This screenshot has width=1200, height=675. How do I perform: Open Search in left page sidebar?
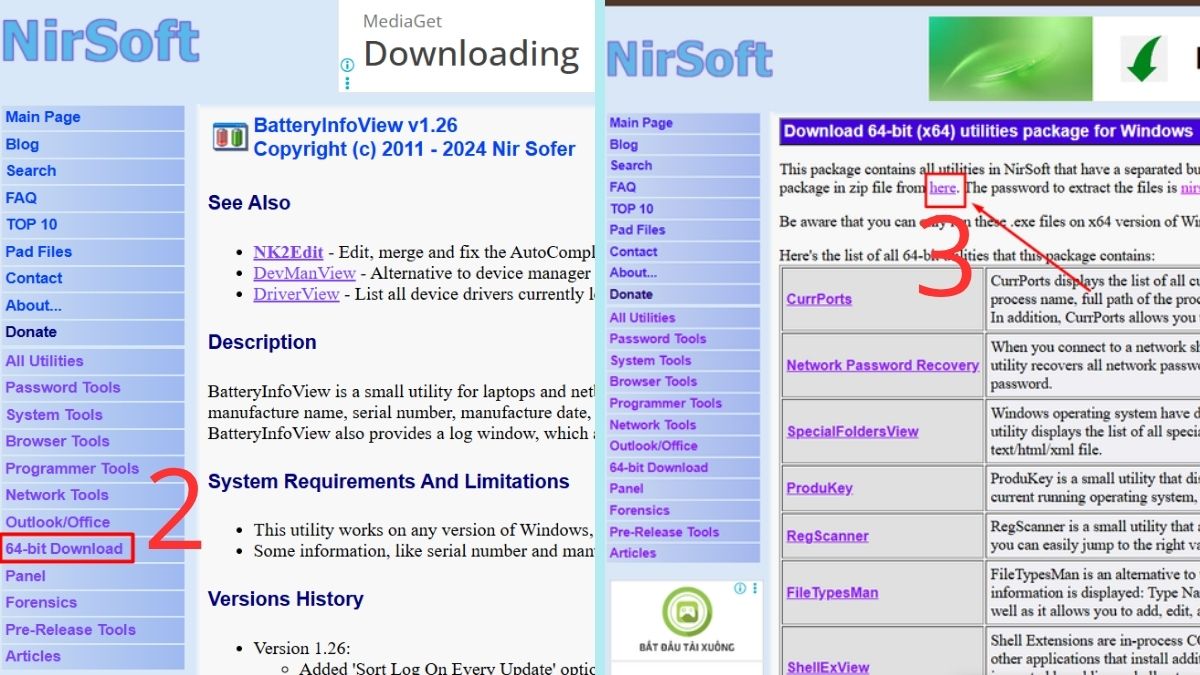coord(31,171)
